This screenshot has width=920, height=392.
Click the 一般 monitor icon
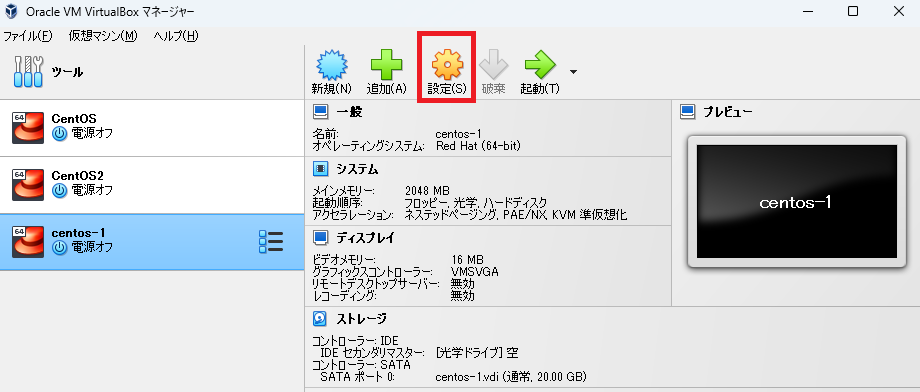[x=320, y=111]
